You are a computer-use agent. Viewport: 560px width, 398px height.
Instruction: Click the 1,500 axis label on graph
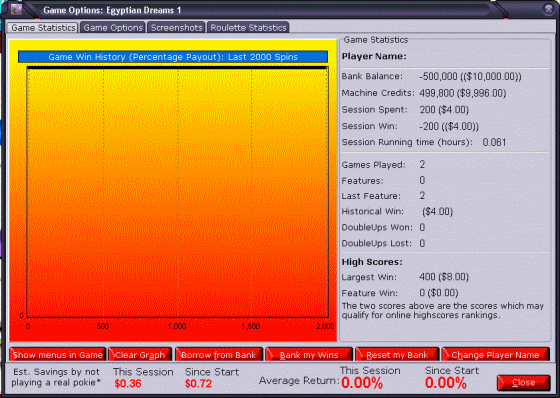[251, 326]
